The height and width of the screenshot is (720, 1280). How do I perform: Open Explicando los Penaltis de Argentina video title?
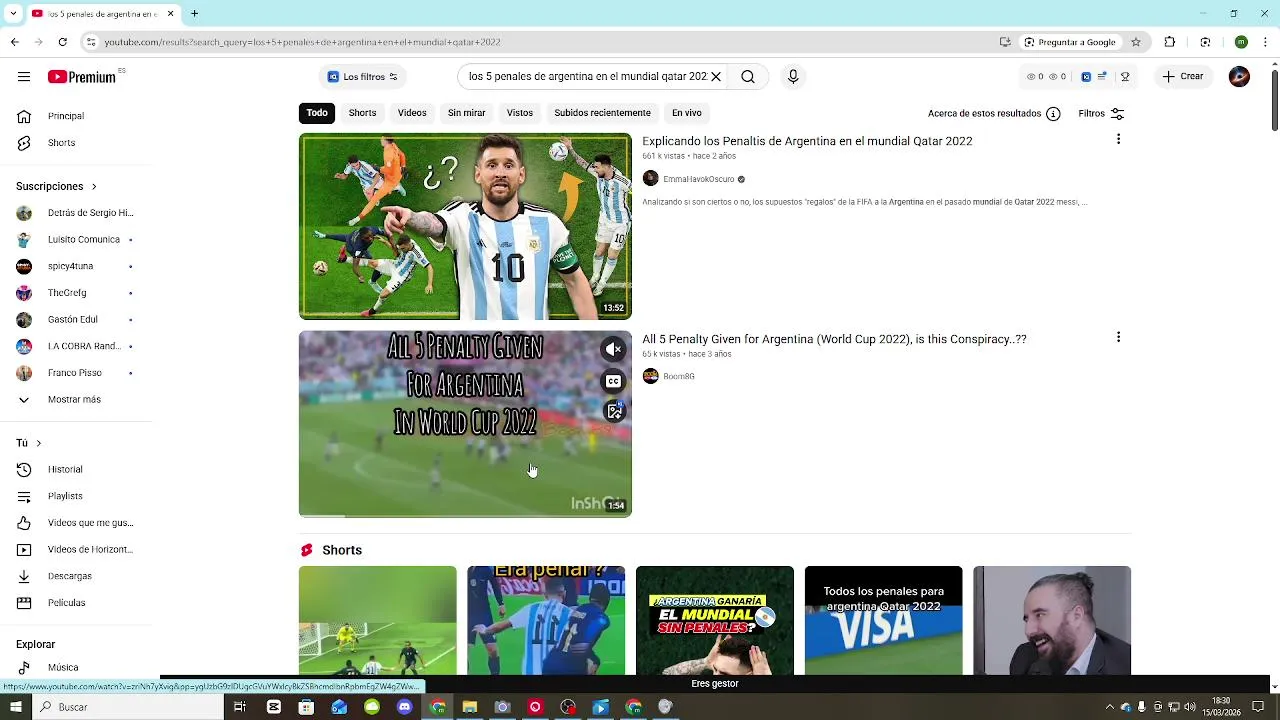[x=807, y=141]
